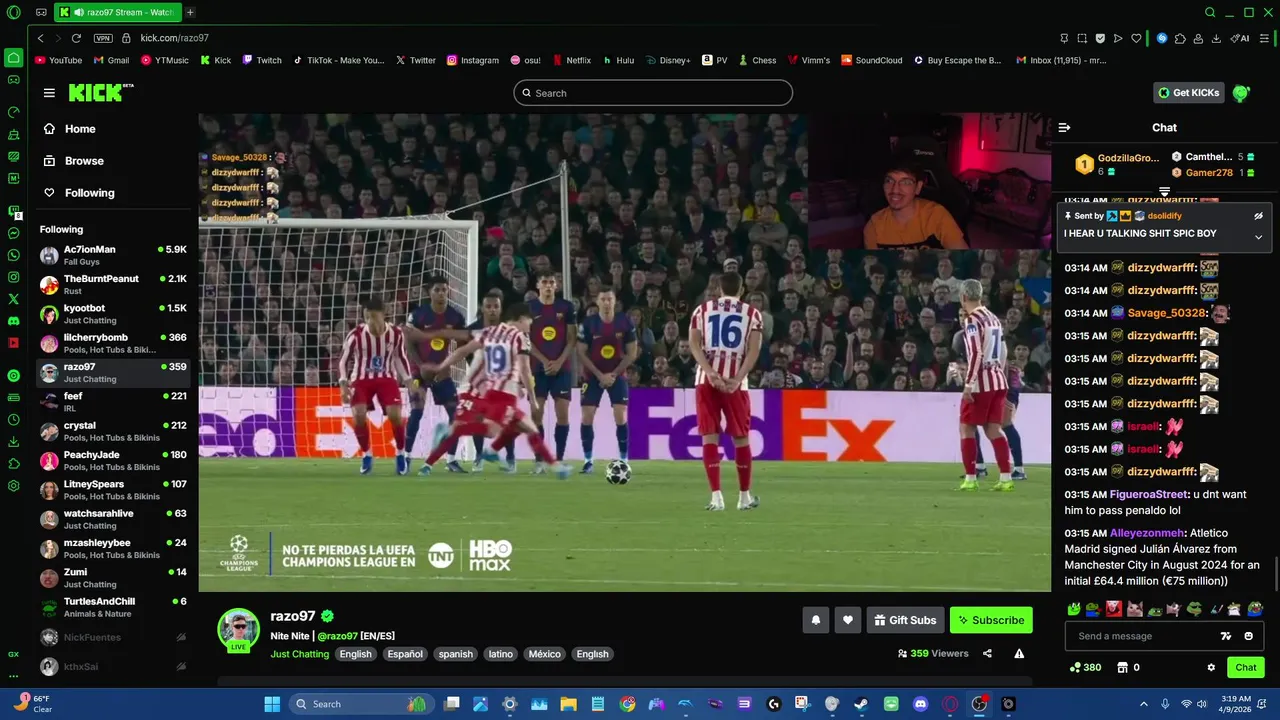Hide the pinned chat message
This screenshot has width=1280, height=720.
(x=1259, y=216)
